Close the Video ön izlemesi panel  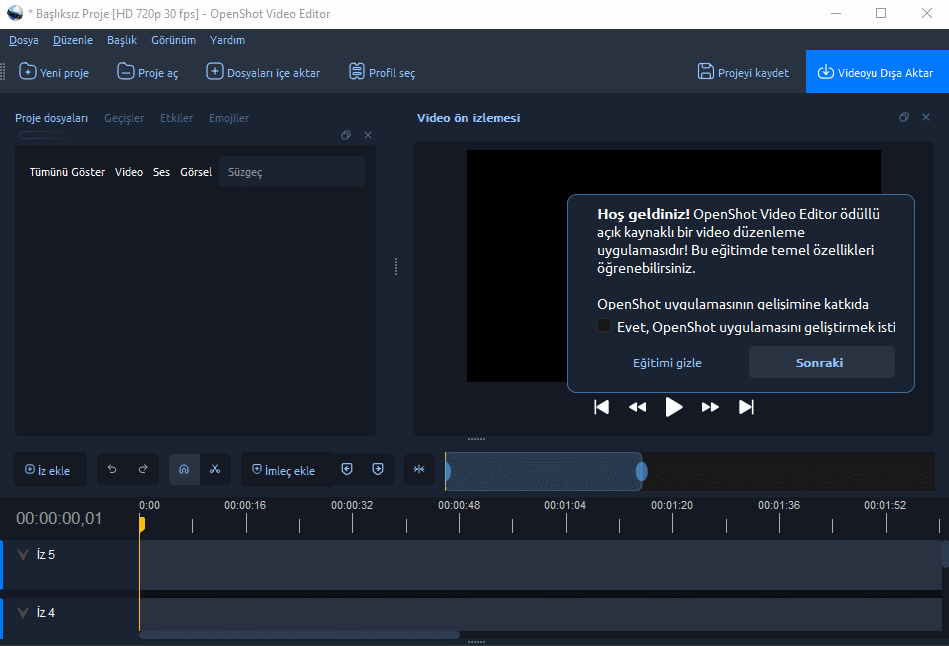[926, 117]
